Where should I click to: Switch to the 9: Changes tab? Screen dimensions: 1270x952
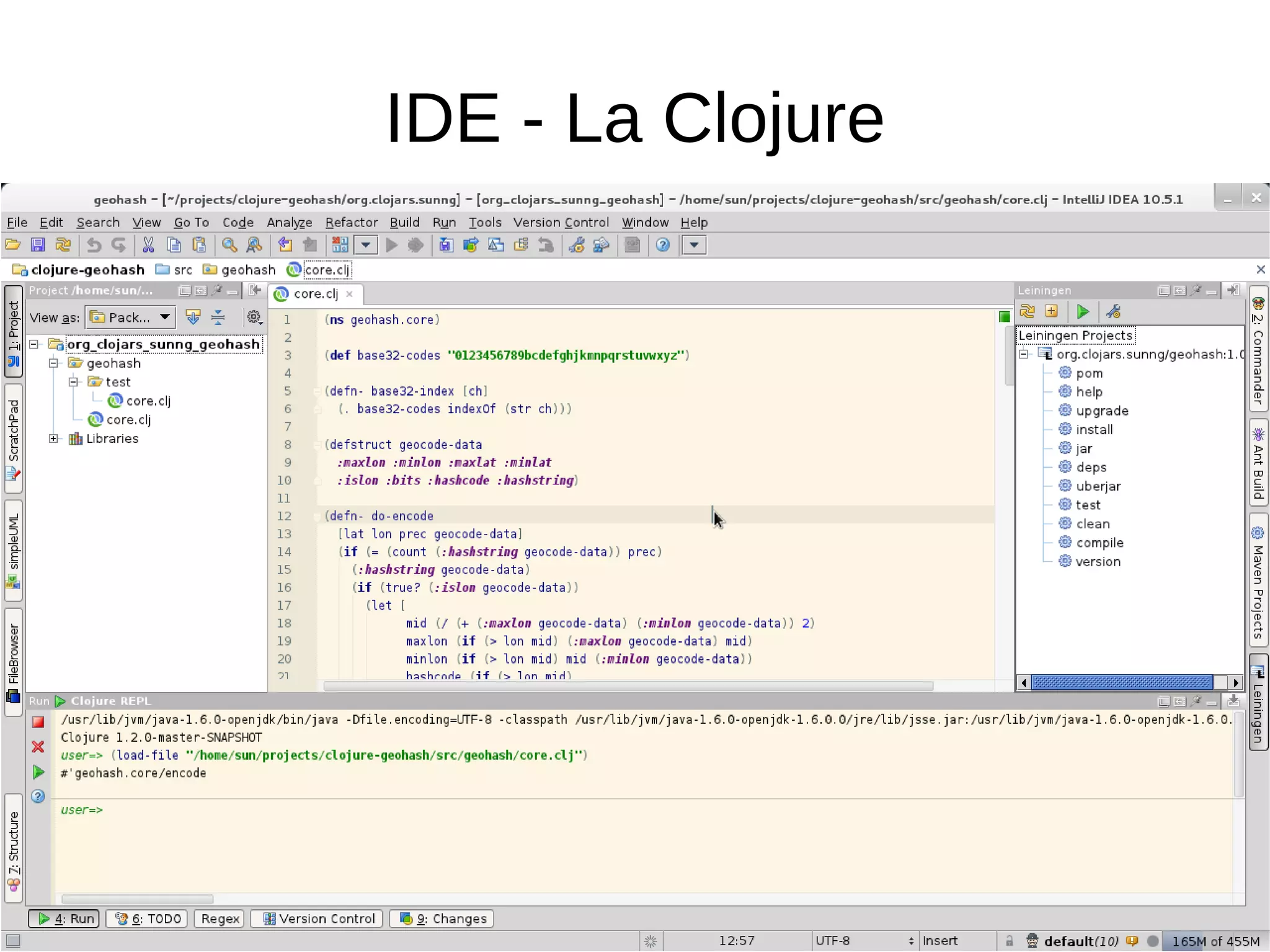click(x=442, y=919)
